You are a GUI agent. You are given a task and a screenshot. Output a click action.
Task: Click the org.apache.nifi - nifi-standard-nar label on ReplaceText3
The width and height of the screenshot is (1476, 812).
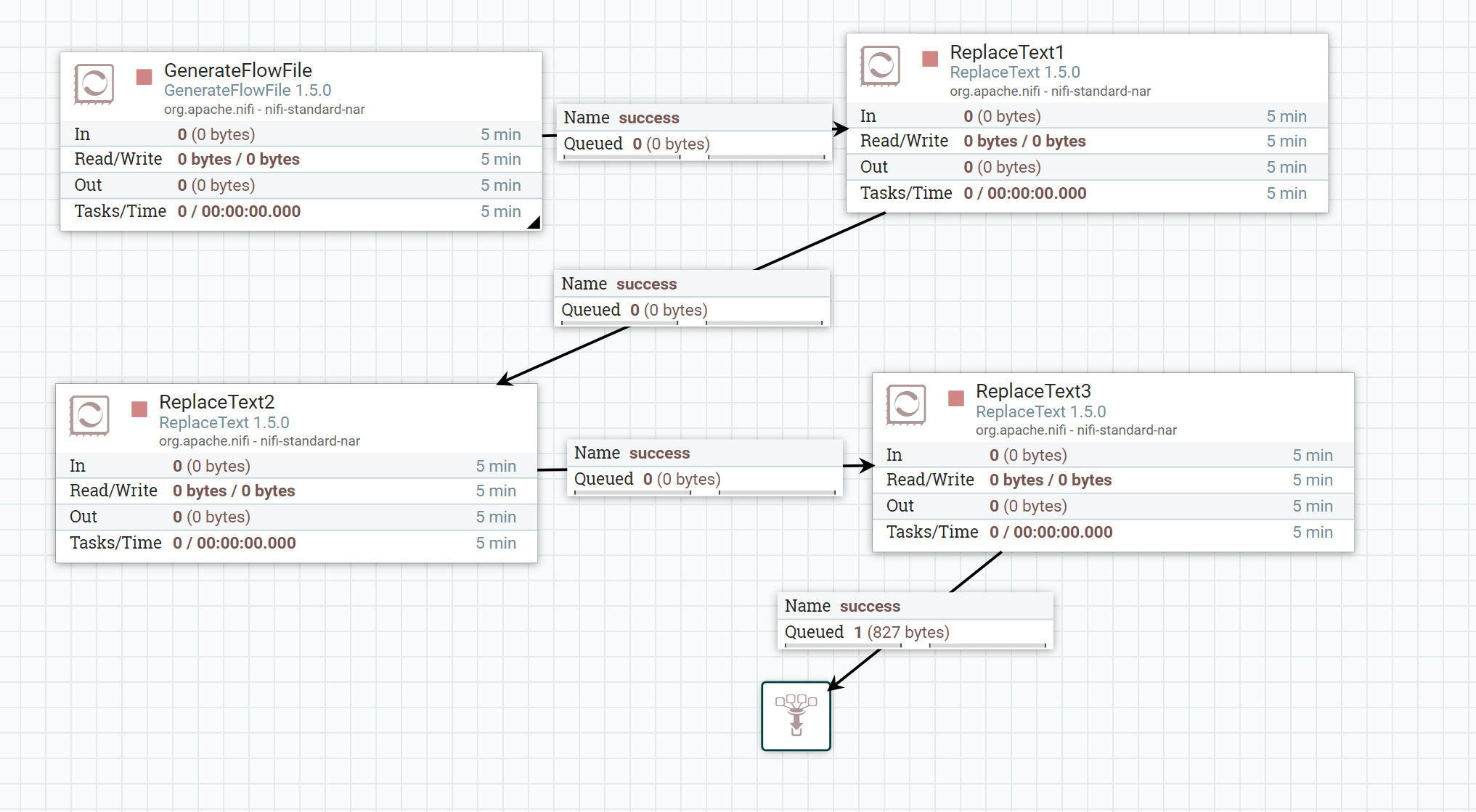click(1077, 430)
